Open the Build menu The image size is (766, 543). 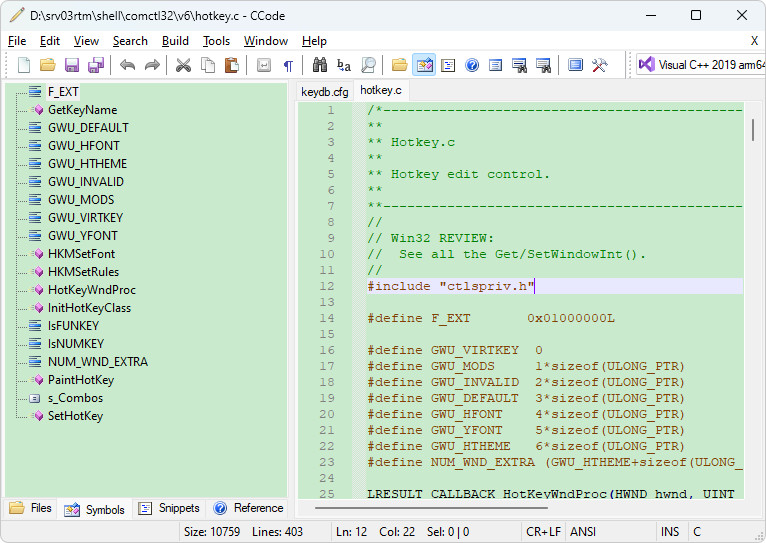(175, 41)
